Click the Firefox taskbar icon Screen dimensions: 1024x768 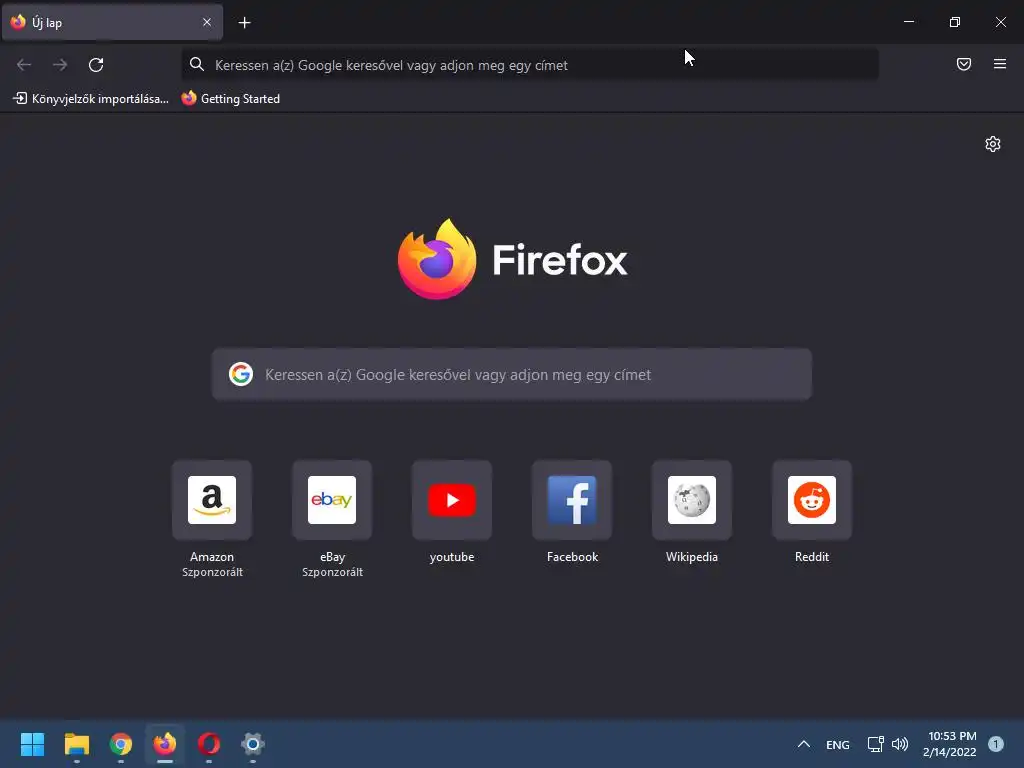(x=165, y=744)
